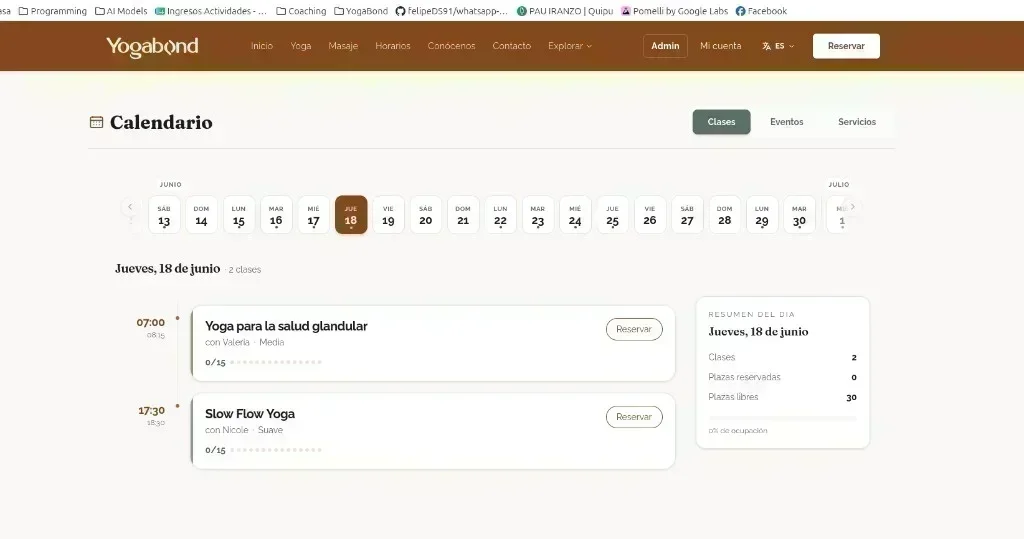Select Saturday 13 in date strip
The image size is (1024, 539).
coord(164,215)
